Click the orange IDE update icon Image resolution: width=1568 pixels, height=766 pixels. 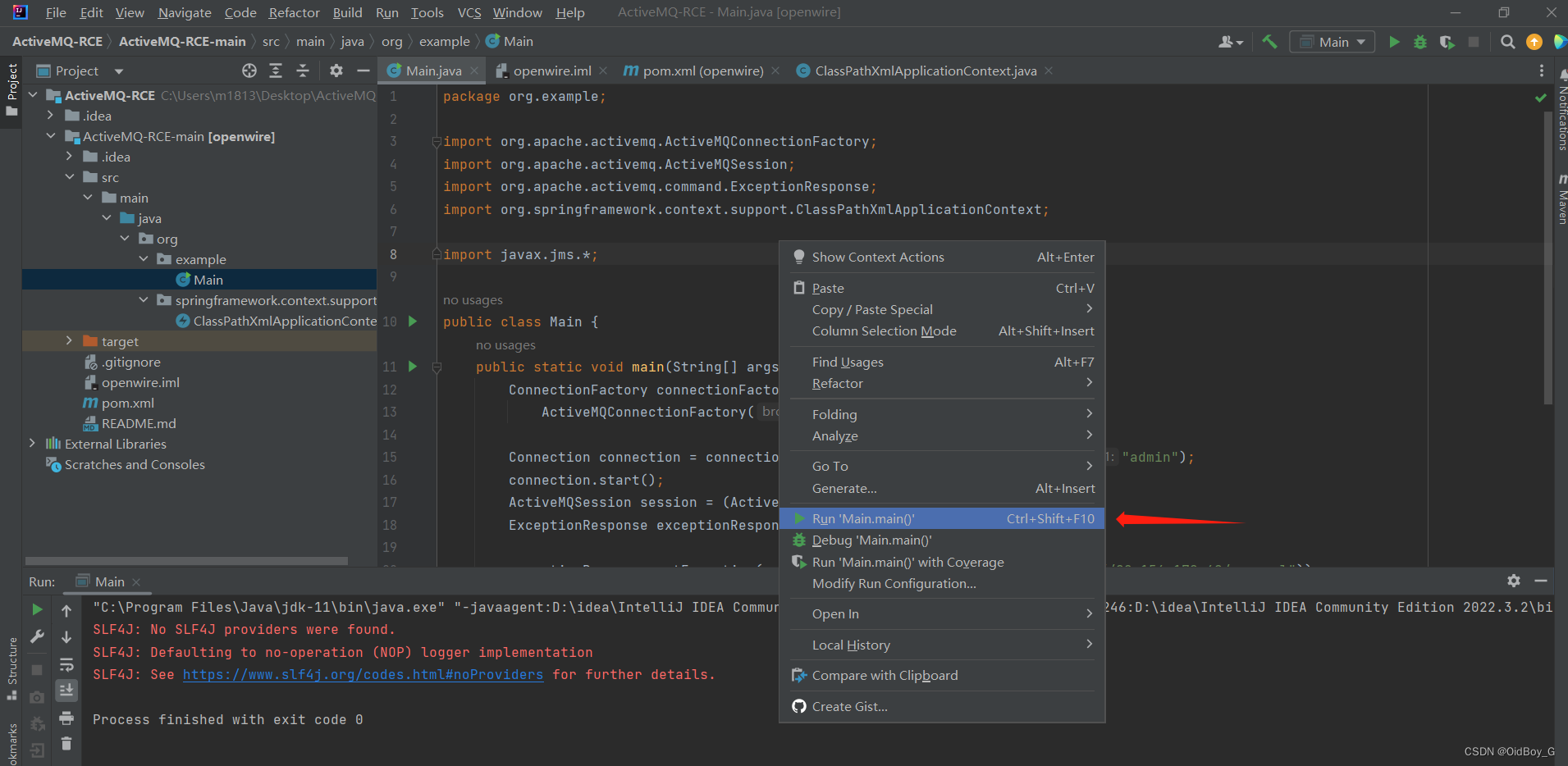pos(1534,42)
